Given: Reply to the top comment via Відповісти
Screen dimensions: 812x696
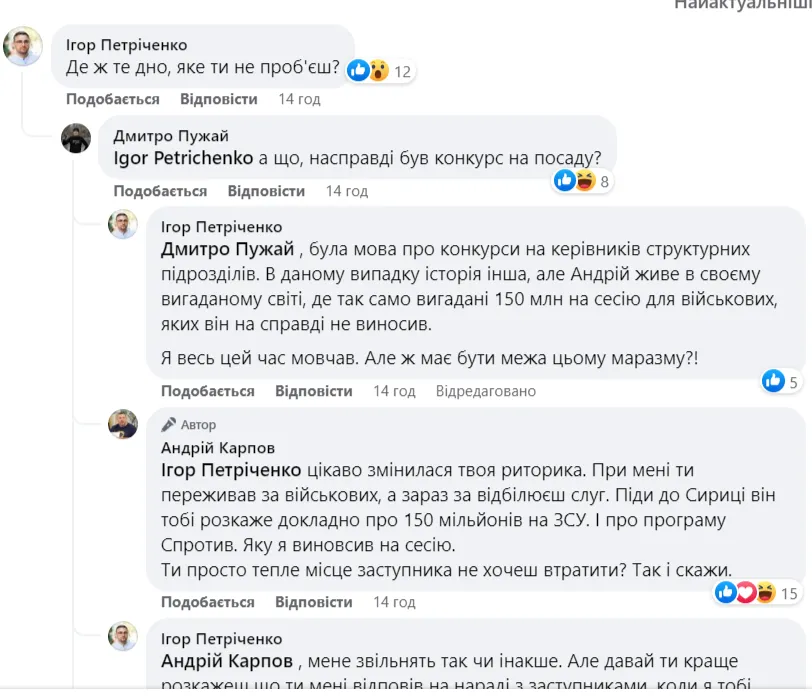Looking at the screenshot, I should (x=219, y=99).
